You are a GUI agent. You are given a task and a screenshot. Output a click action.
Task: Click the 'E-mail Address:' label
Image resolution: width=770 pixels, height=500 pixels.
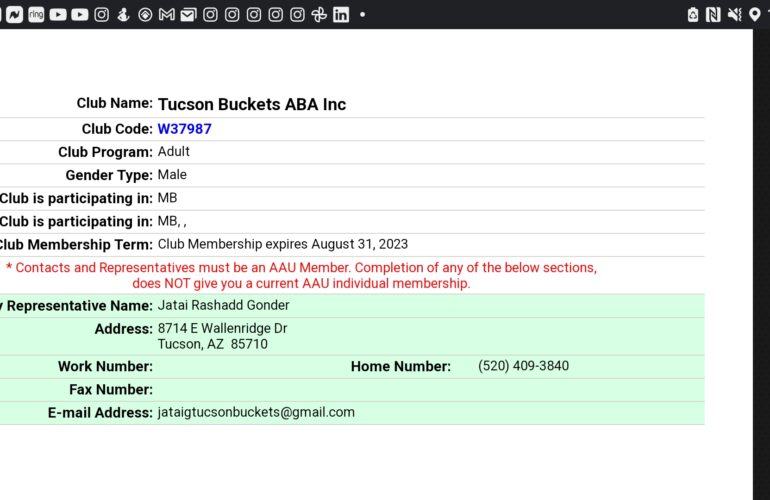100,413
